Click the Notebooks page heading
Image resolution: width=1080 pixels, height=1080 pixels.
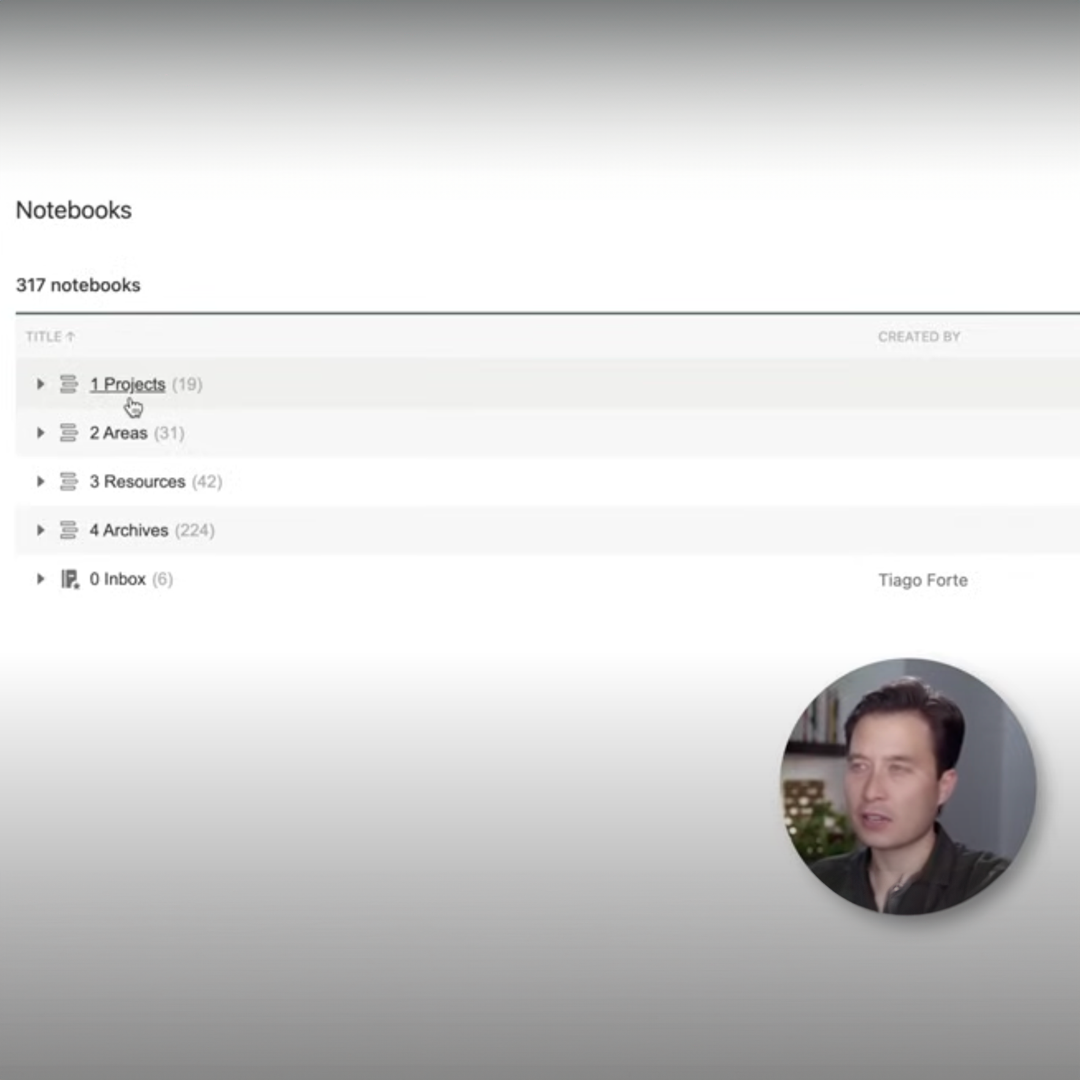coord(74,210)
